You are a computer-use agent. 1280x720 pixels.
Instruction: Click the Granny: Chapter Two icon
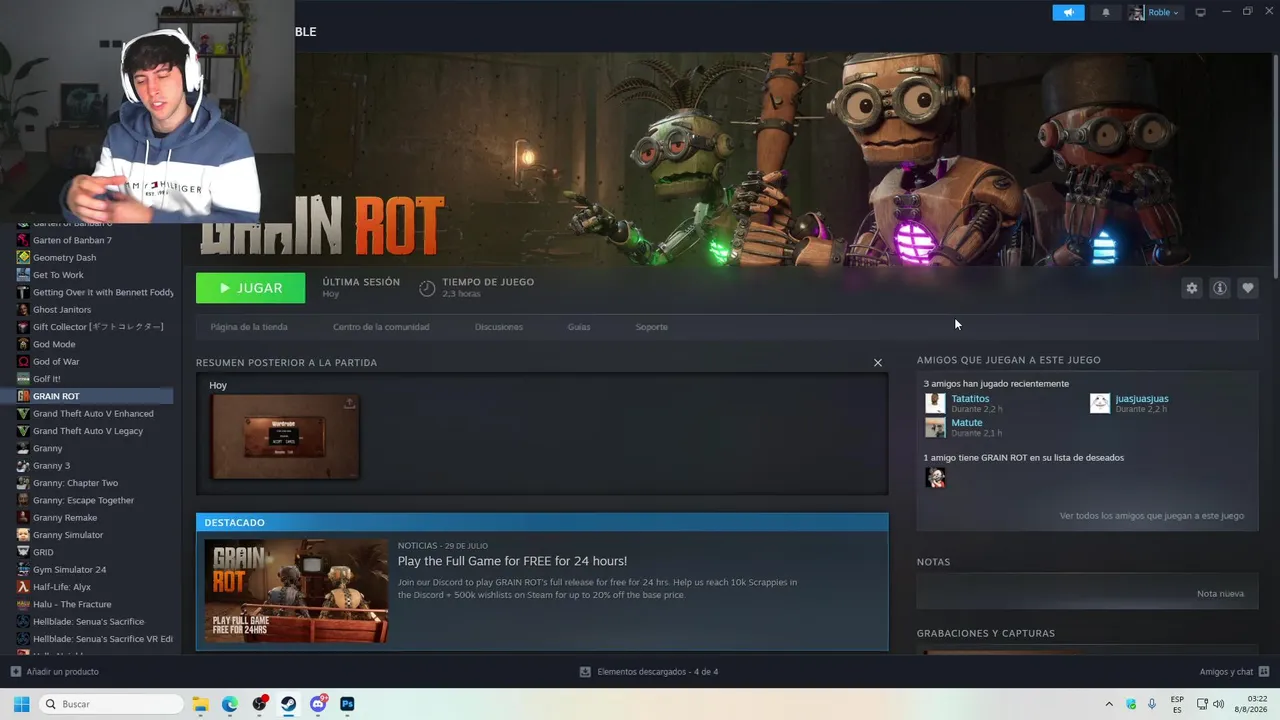click(x=23, y=483)
